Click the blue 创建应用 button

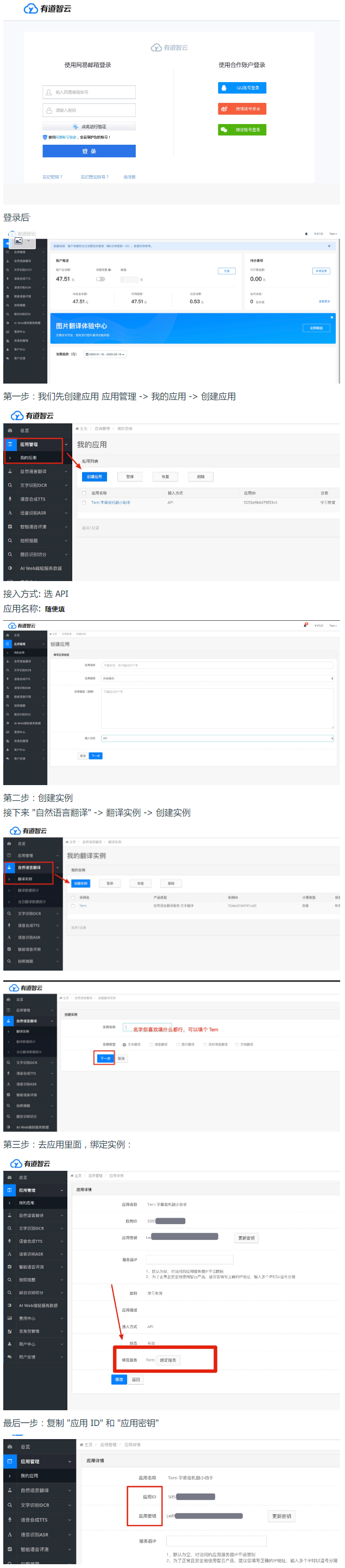94,477
